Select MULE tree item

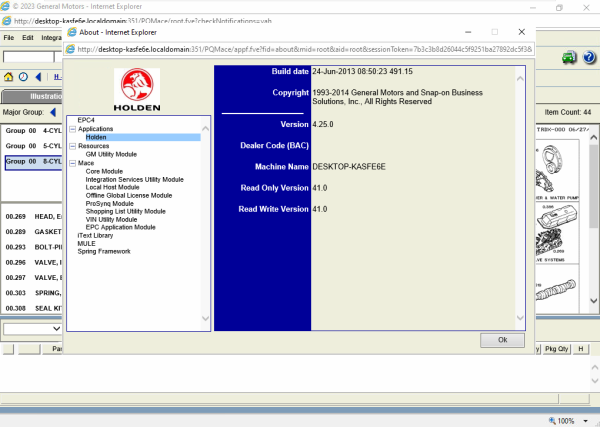pos(86,244)
